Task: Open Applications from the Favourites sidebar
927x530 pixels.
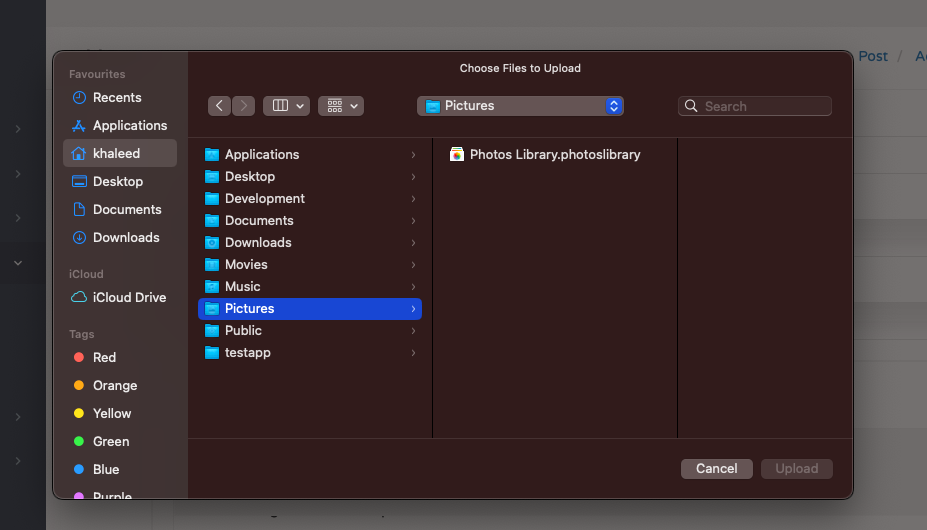Action: [129, 126]
